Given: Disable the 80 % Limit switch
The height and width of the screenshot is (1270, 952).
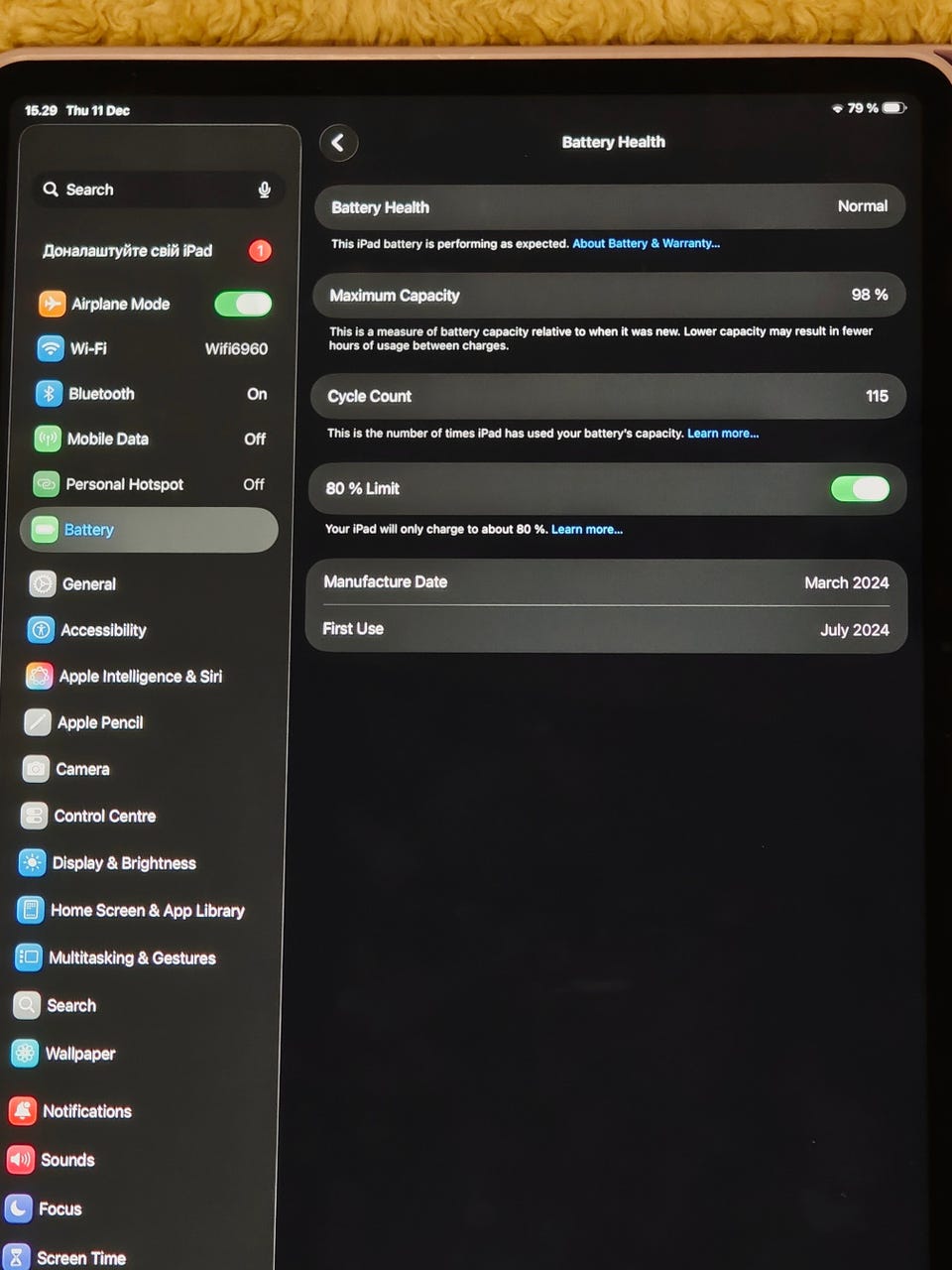Looking at the screenshot, I should [860, 488].
